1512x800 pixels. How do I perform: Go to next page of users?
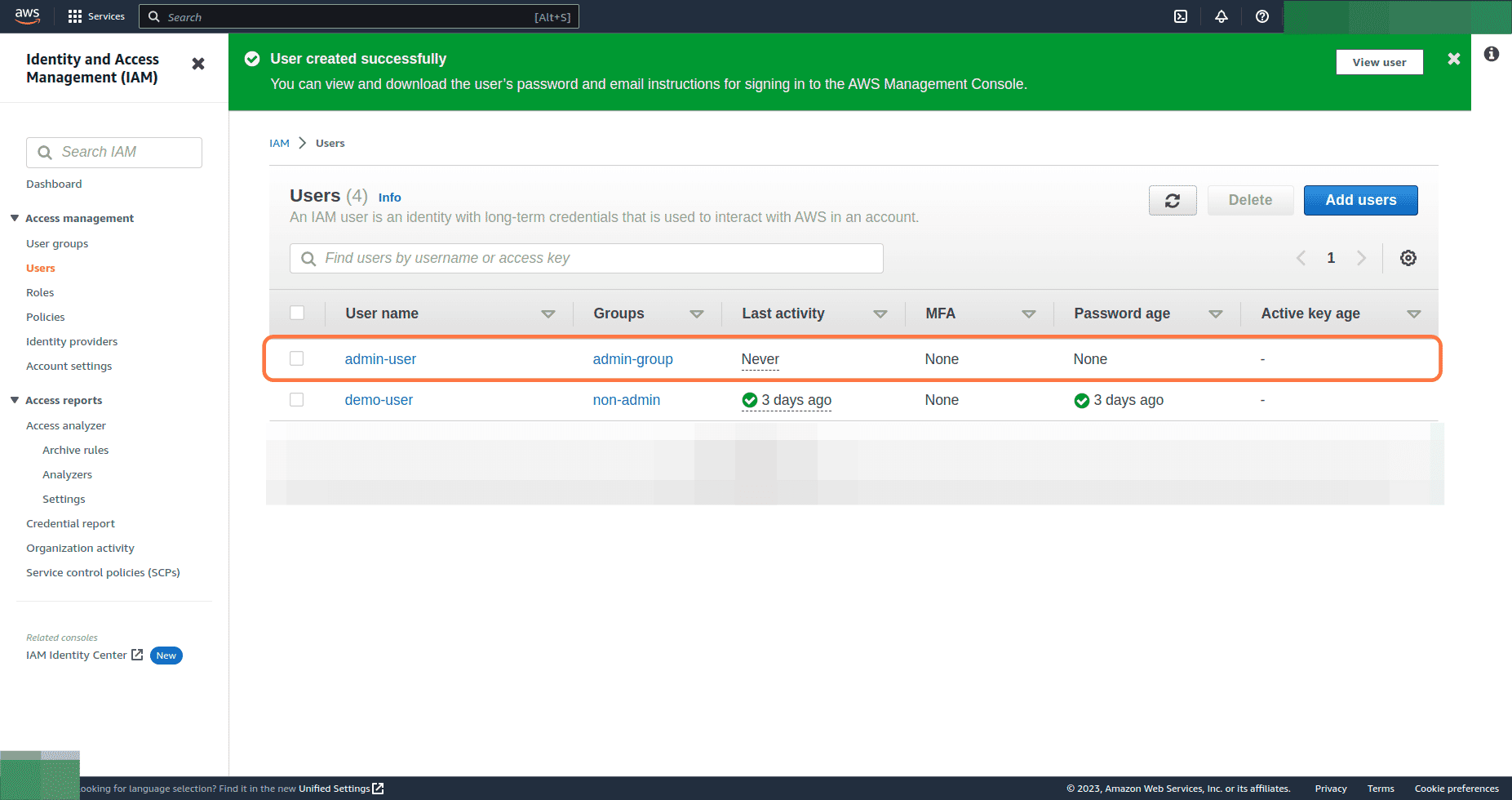click(x=1361, y=258)
